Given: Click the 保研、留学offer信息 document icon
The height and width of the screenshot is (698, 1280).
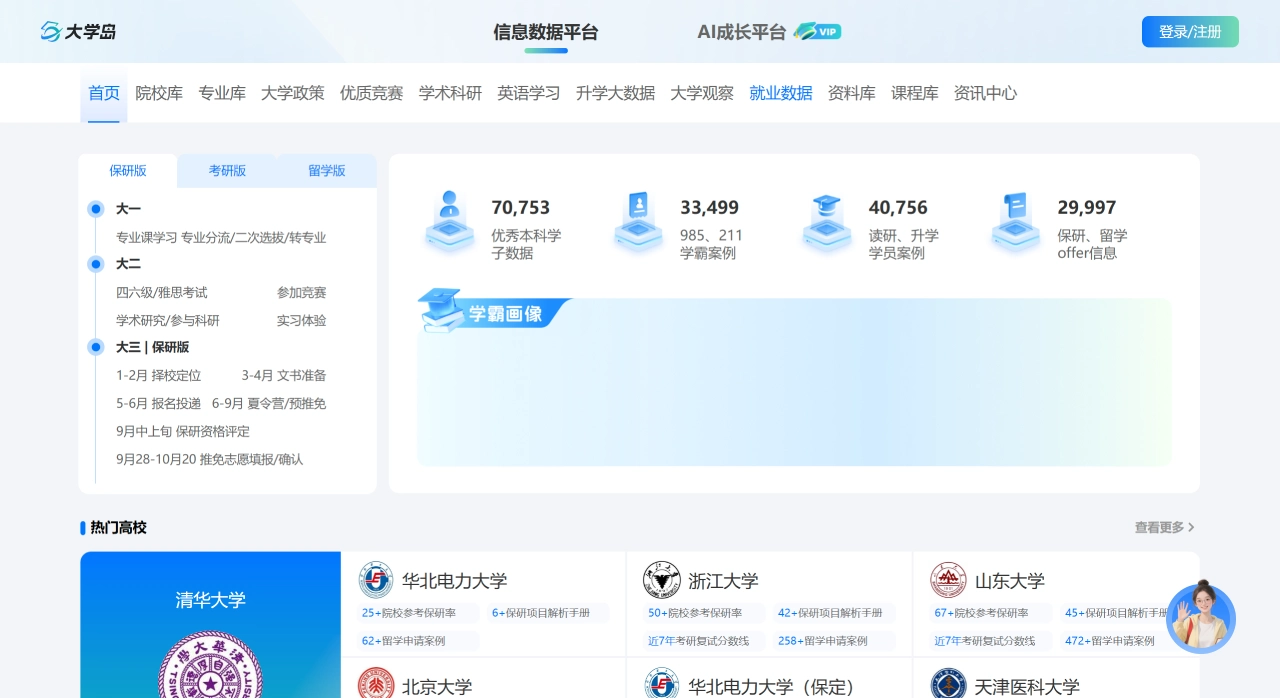Looking at the screenshot, I should coord(1016,221).
